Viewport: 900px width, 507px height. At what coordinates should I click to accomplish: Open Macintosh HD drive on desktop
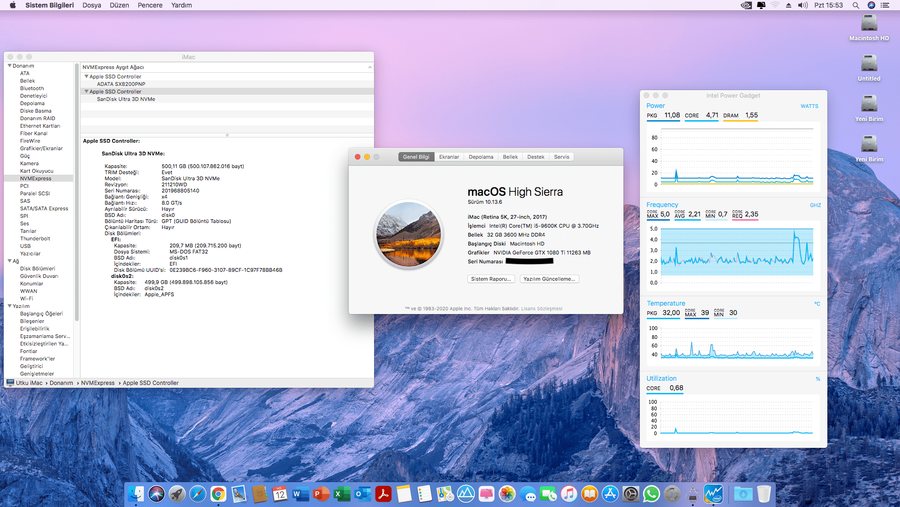tap(869, 28)
